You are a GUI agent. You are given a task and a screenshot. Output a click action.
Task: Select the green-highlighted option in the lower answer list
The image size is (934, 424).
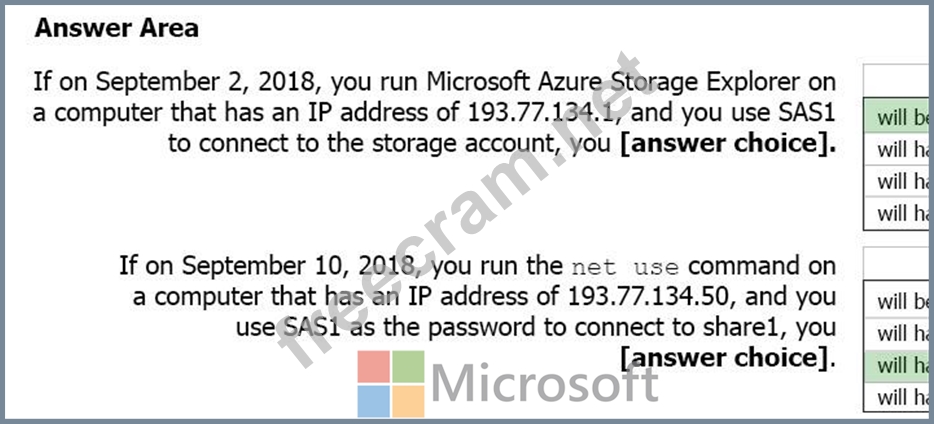[900, 365]
